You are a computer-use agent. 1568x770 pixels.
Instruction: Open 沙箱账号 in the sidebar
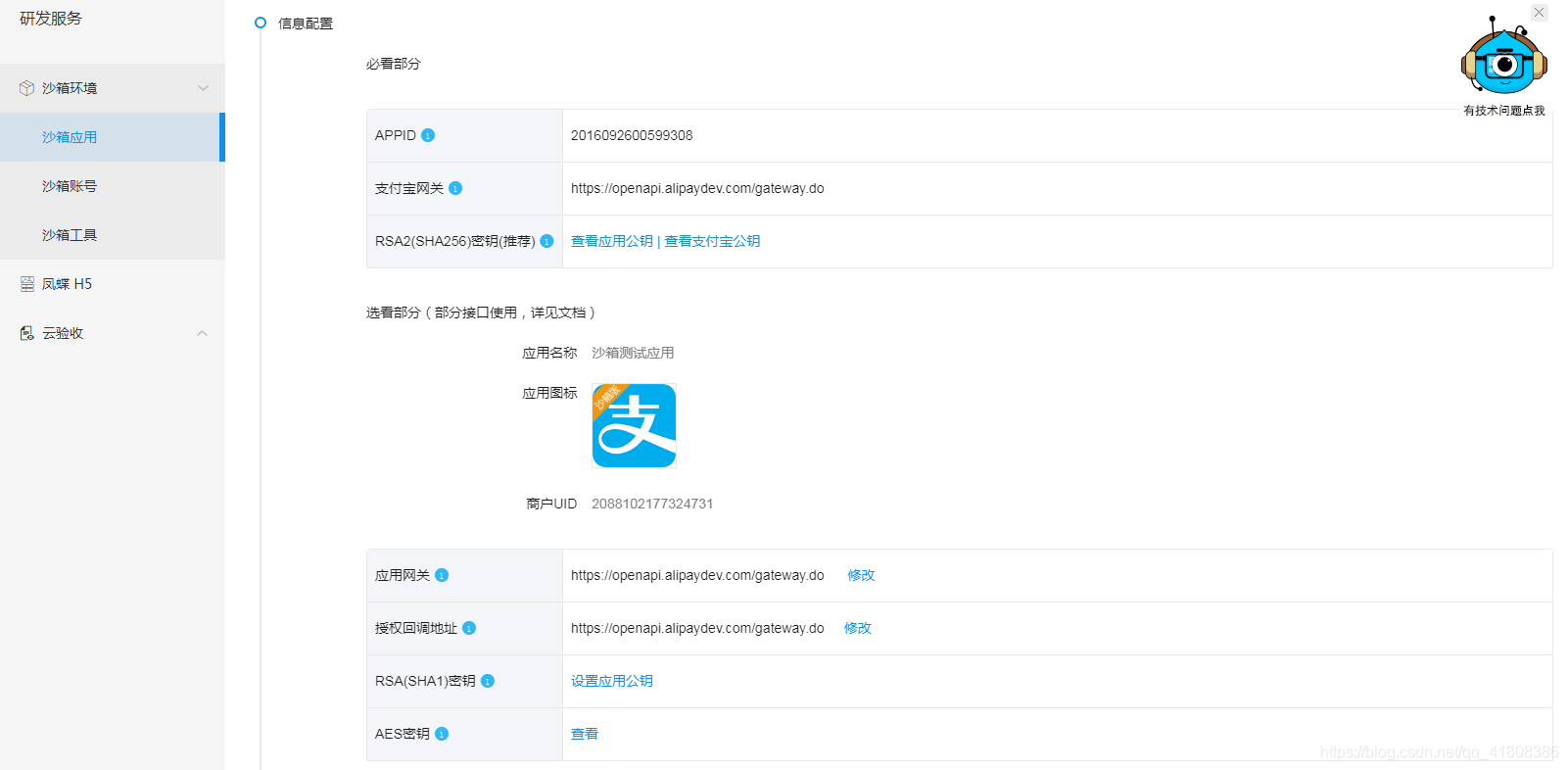[x=113, y=186]
